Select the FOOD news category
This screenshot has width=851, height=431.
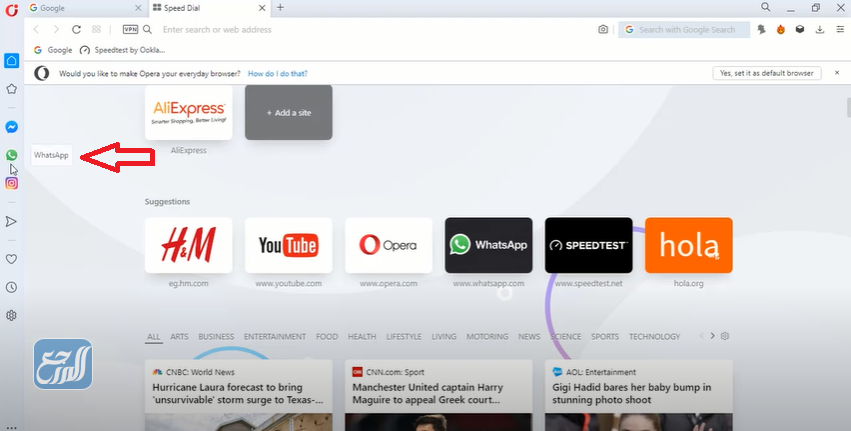click(x=327, y=337)
